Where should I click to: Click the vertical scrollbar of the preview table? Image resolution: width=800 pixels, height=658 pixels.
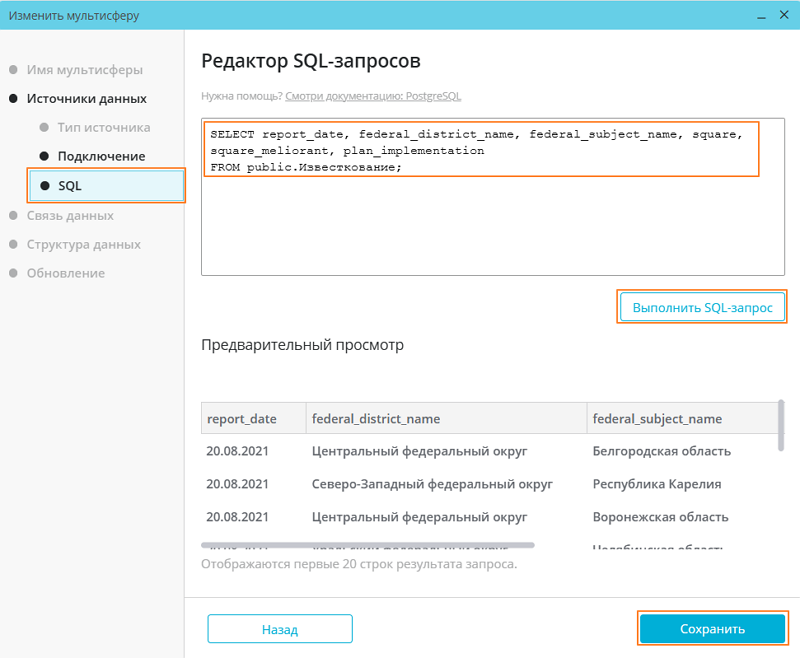781,425
